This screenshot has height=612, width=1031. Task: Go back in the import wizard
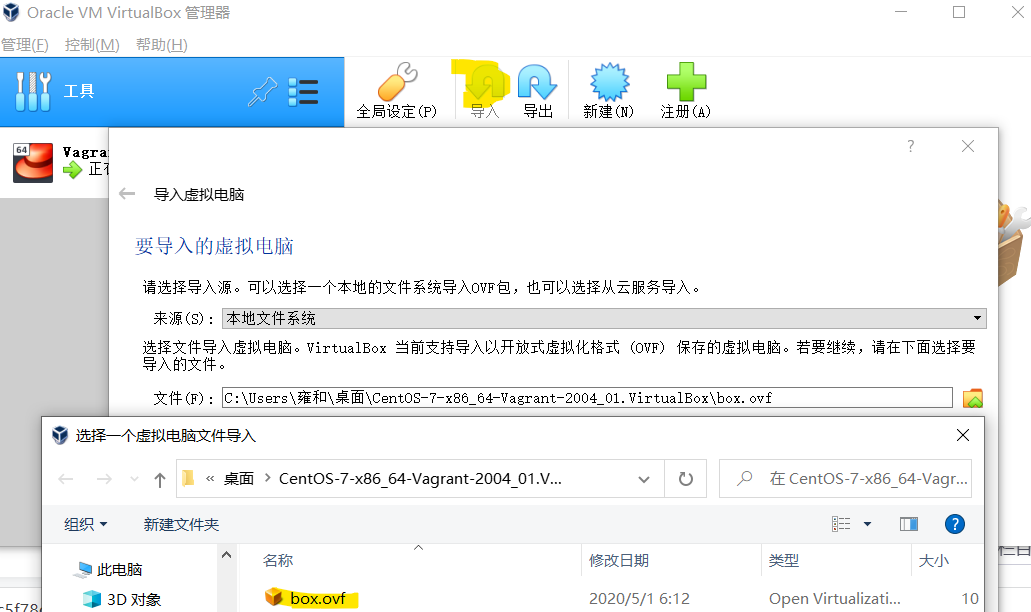pos(127,194)
